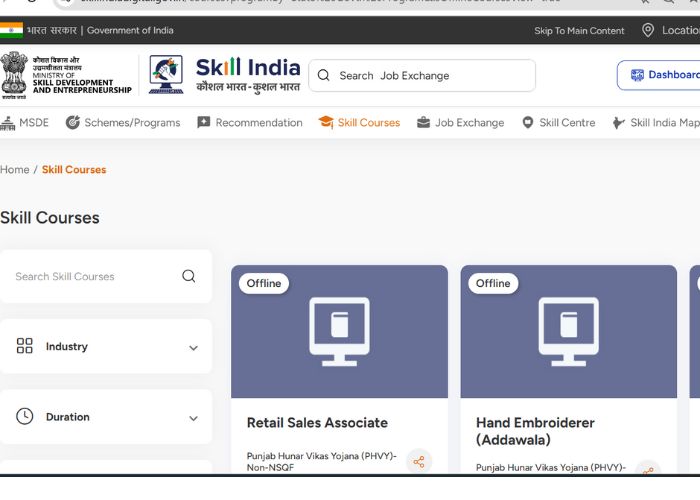The height and width of the screenshot is (500, 700).
Task: Open the Ministry of Skill Development emblem
Action: tap(14, 75)
